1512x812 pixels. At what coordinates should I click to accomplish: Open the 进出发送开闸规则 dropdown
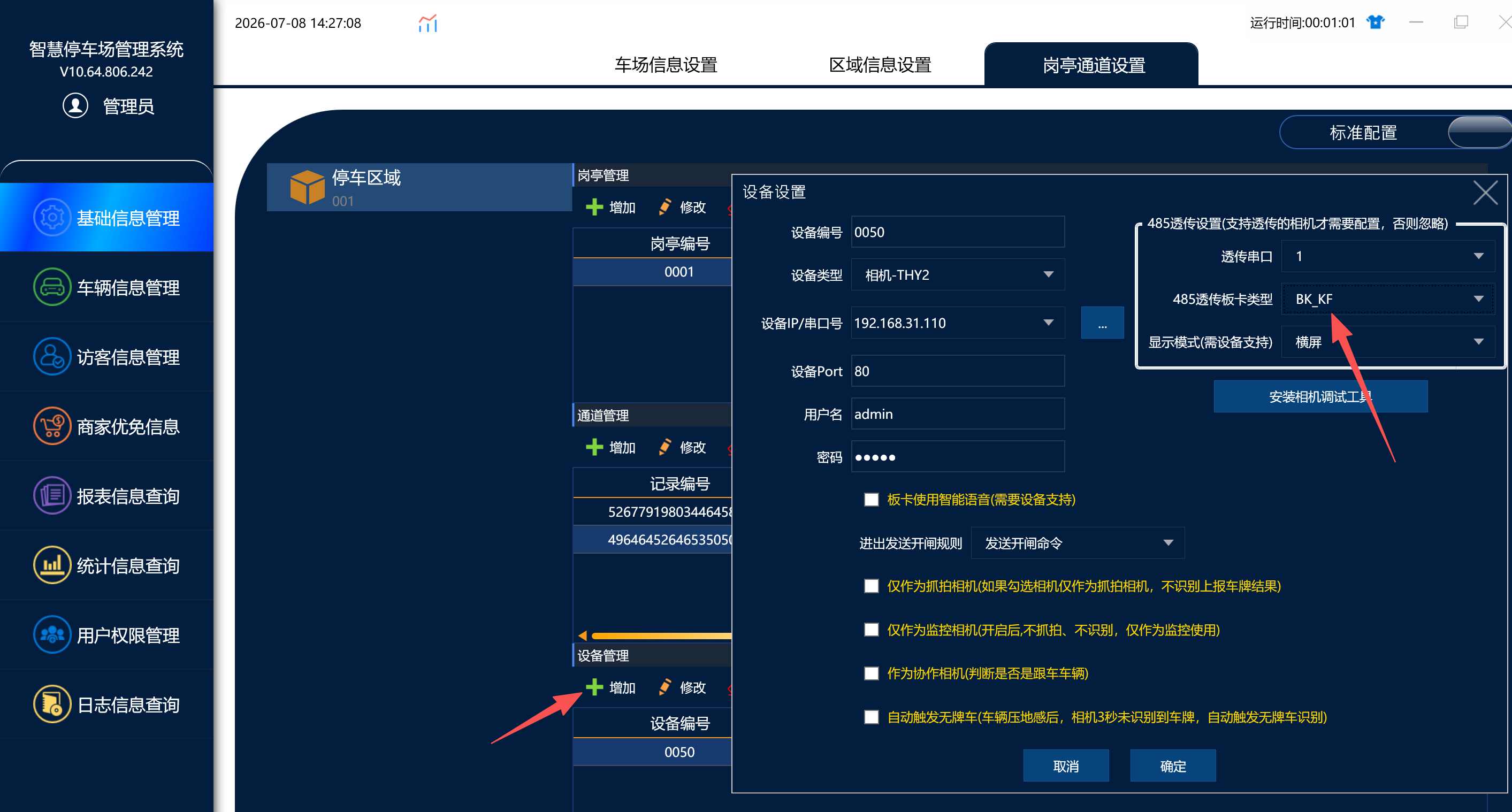tap(1078, 543)
